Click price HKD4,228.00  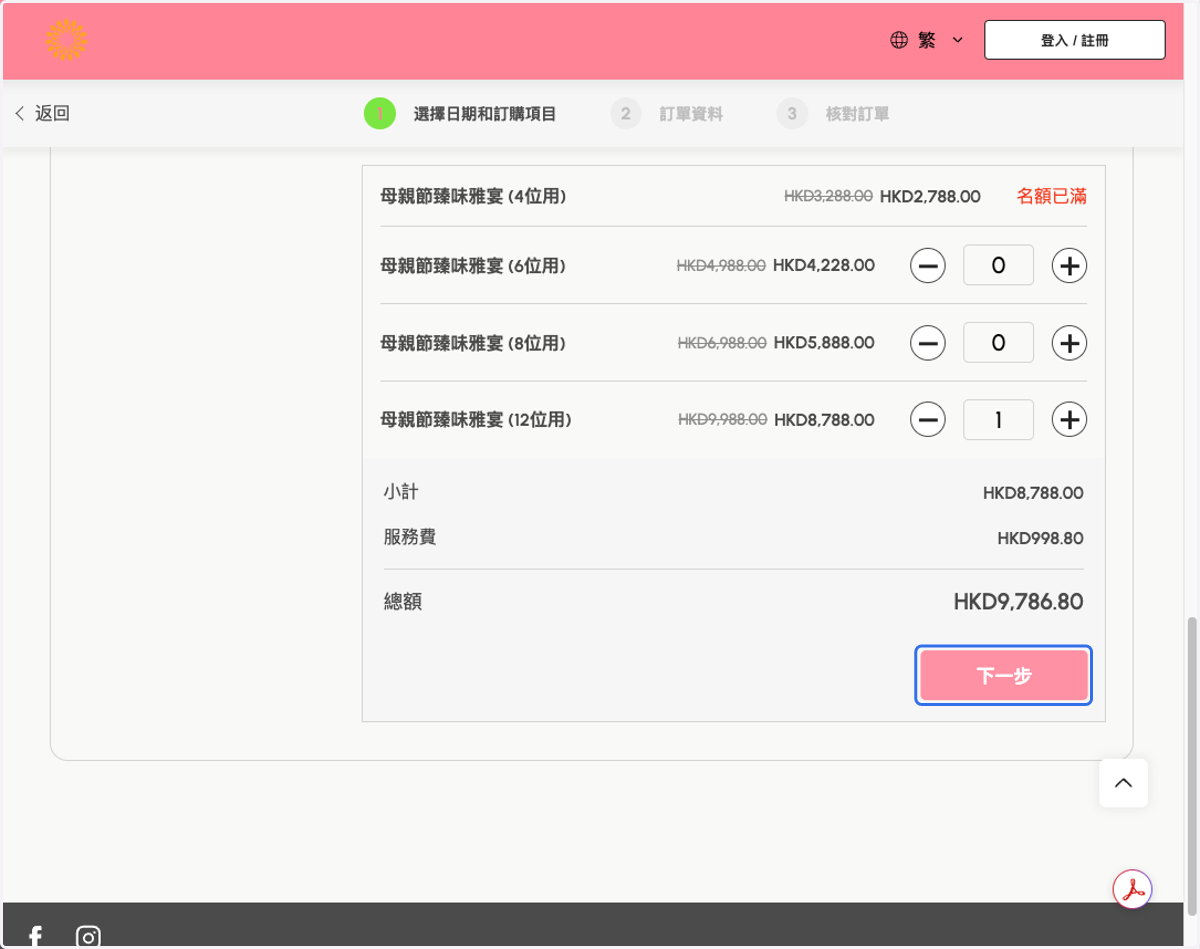click(x=824, y=266)
